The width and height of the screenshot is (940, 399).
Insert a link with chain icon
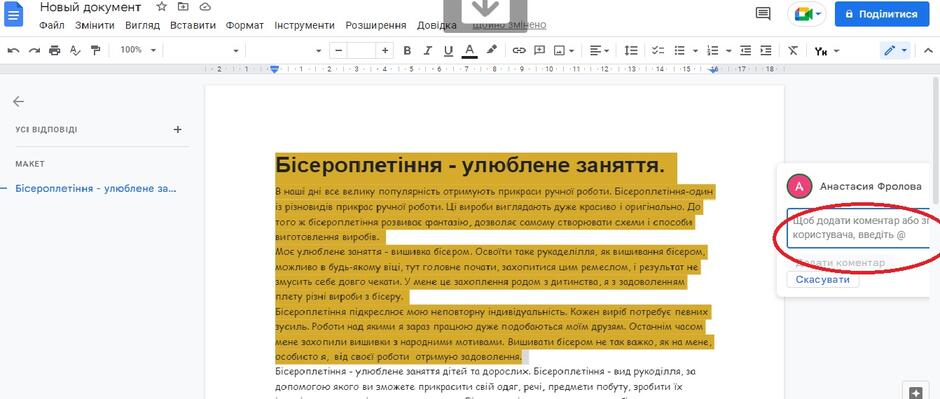(x=519, y=51)
